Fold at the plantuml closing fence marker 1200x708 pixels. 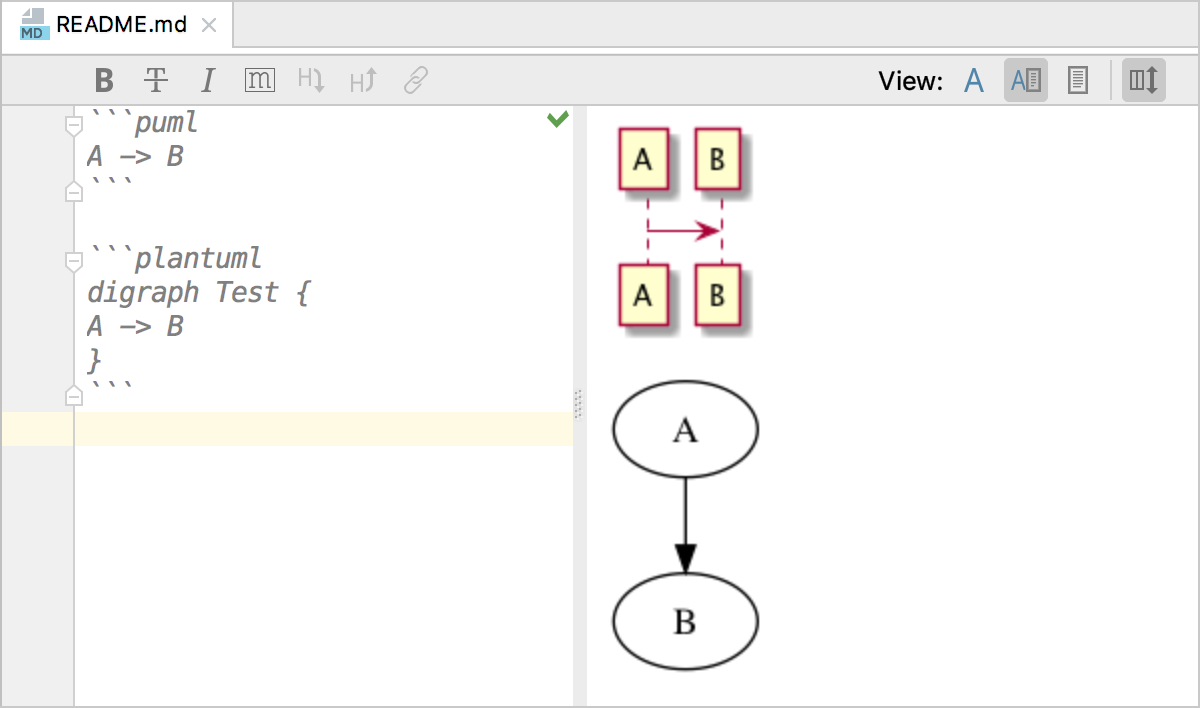73,395
